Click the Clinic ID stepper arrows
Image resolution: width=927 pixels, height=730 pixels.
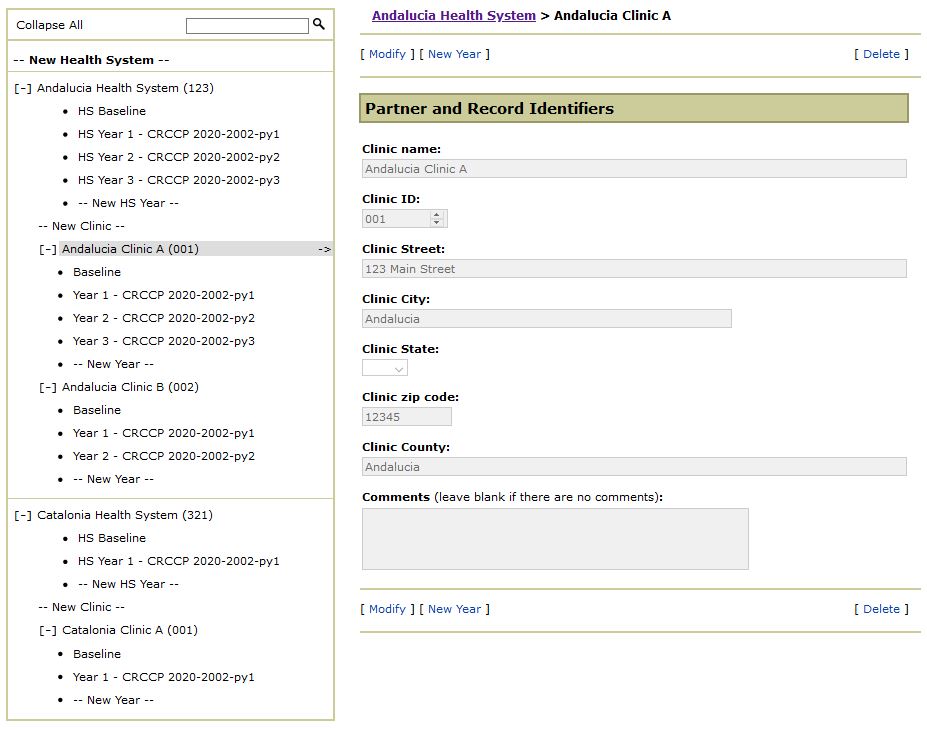point(436,219)
